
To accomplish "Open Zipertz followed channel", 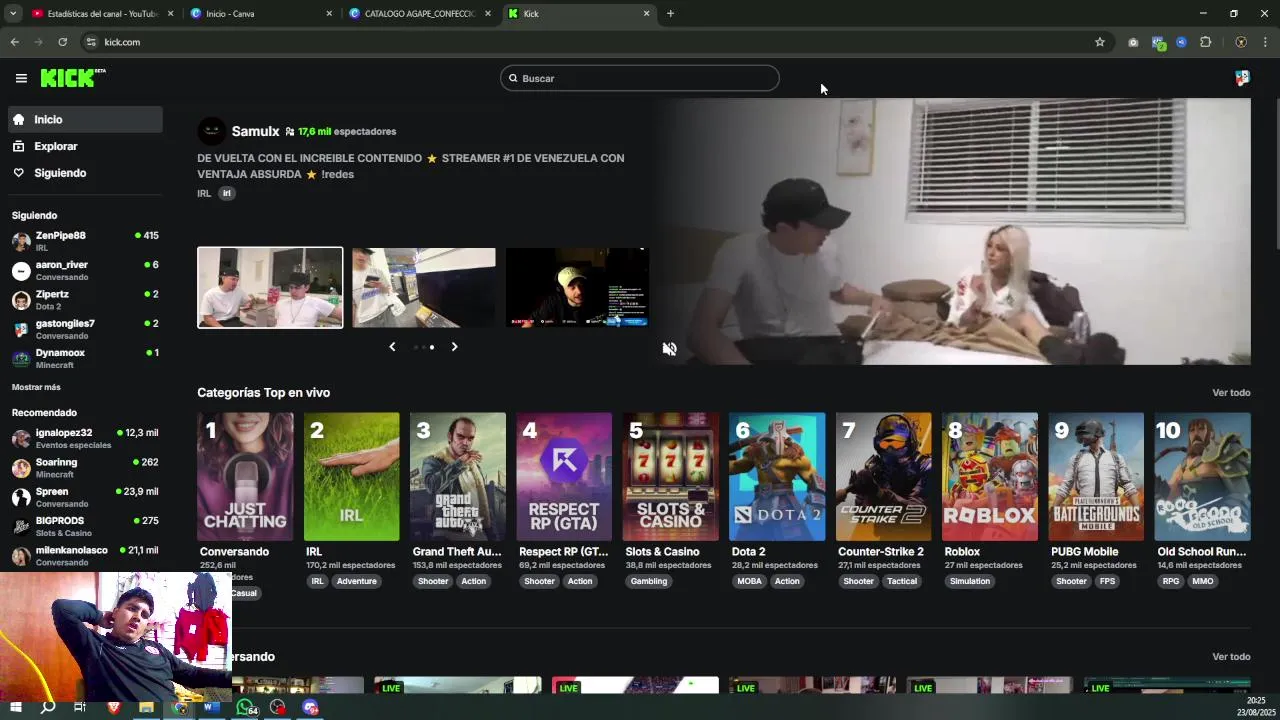I will [x=85, y=300].
